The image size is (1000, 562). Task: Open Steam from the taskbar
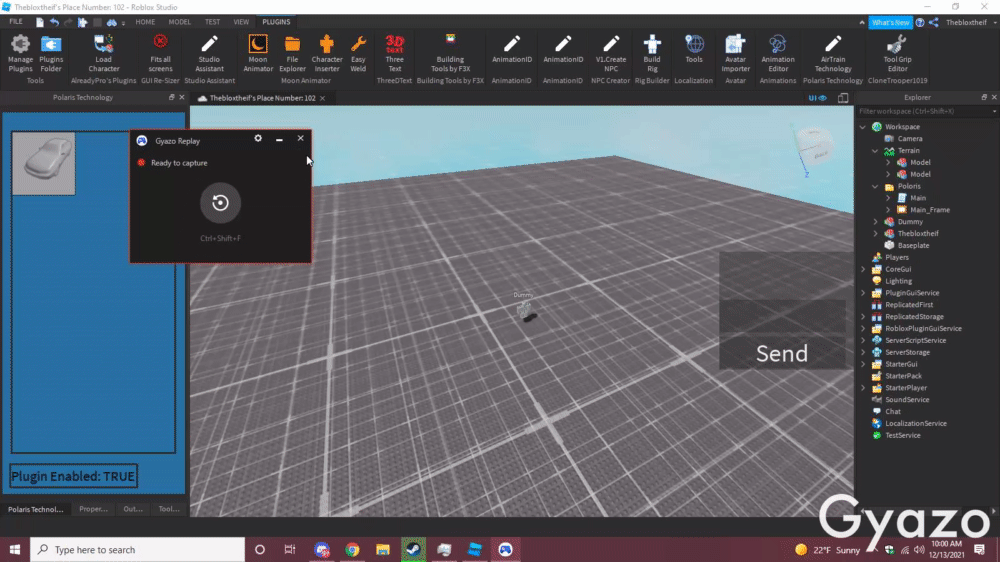point(413,549)
